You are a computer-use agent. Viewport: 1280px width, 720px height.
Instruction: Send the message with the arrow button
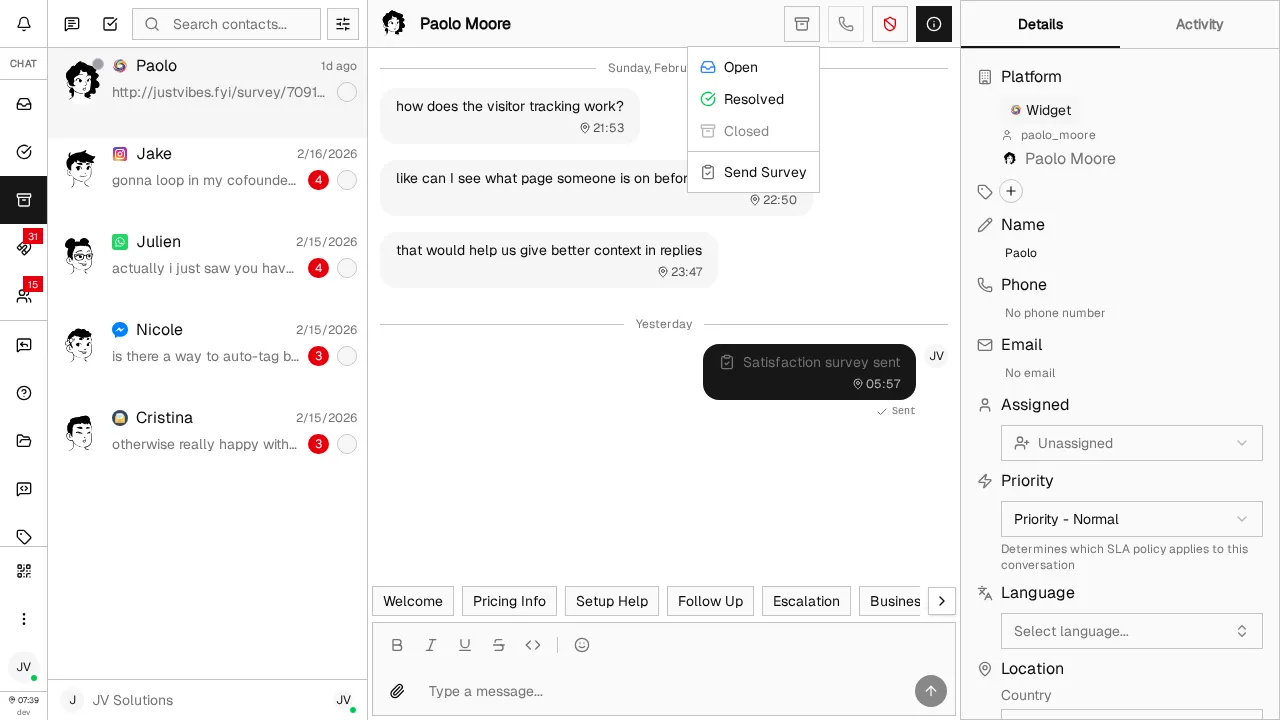[x=930, y=691]
